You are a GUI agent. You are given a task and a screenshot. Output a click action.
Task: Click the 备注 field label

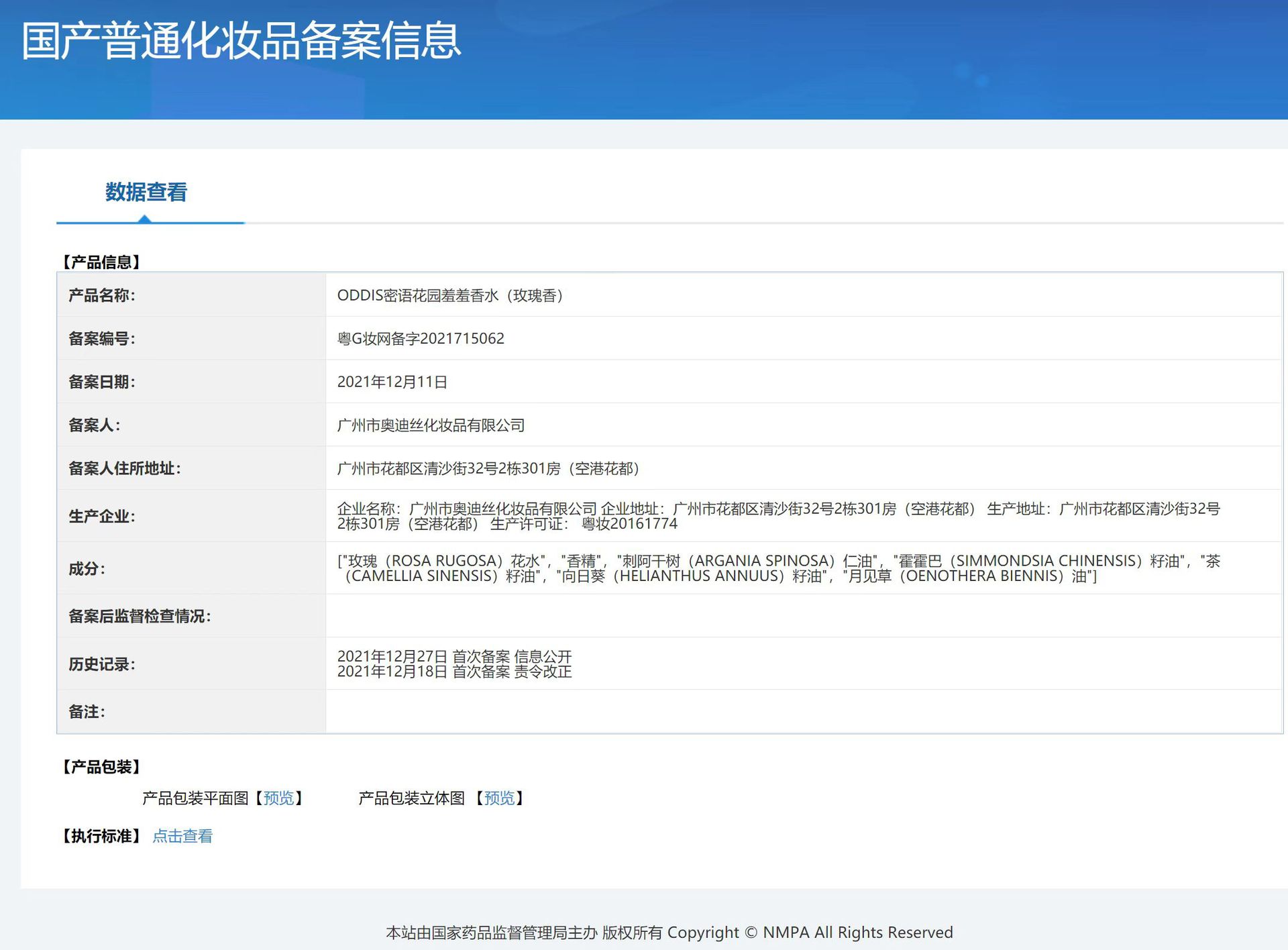pos(87,712)
